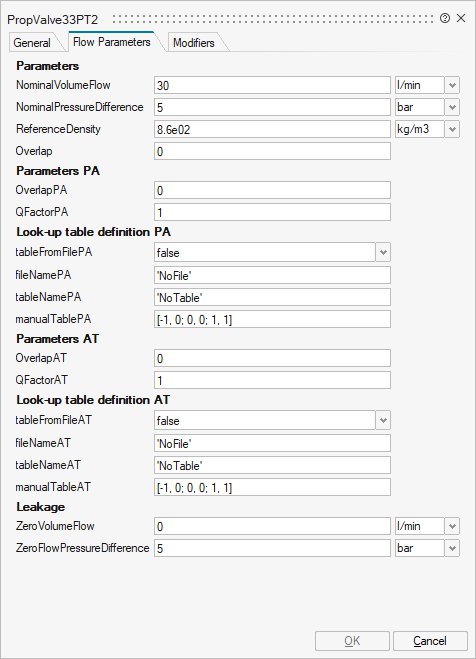This screenshot has width=476, height=659.
Task: Click the NominalVolumeFlow value field
Action: [272, 85]
